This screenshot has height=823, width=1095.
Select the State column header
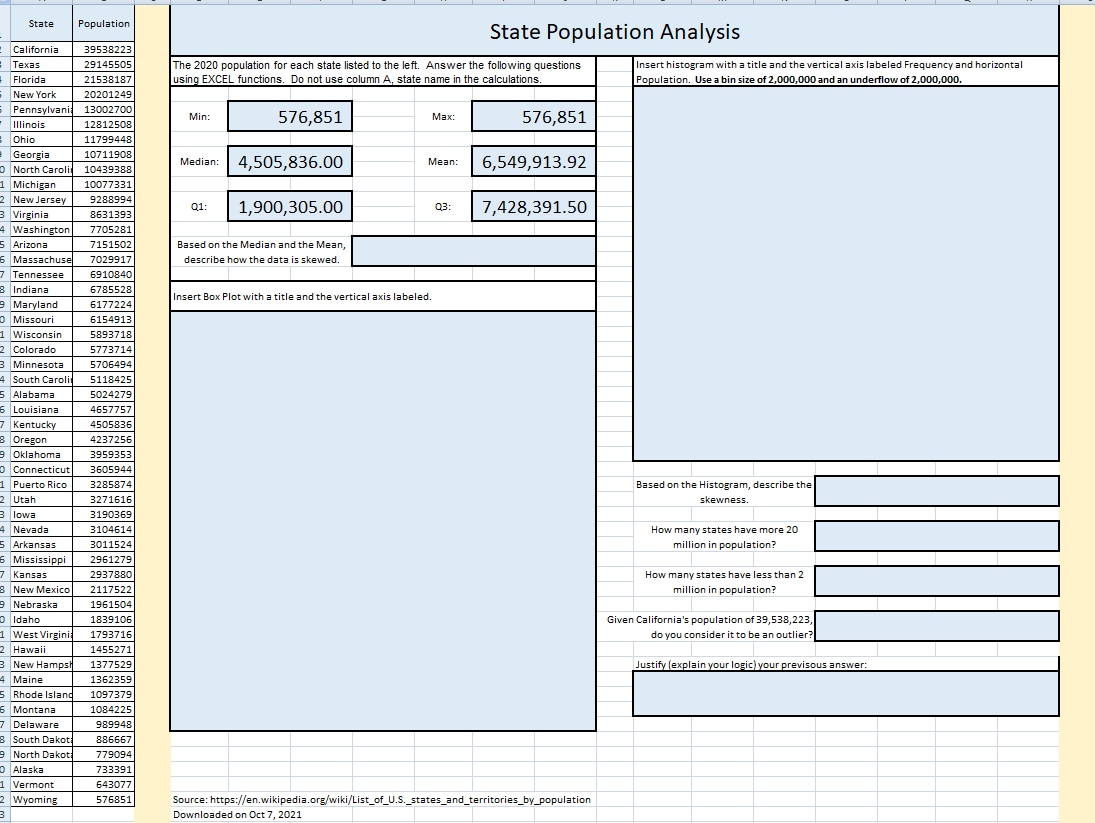[41, 24]
